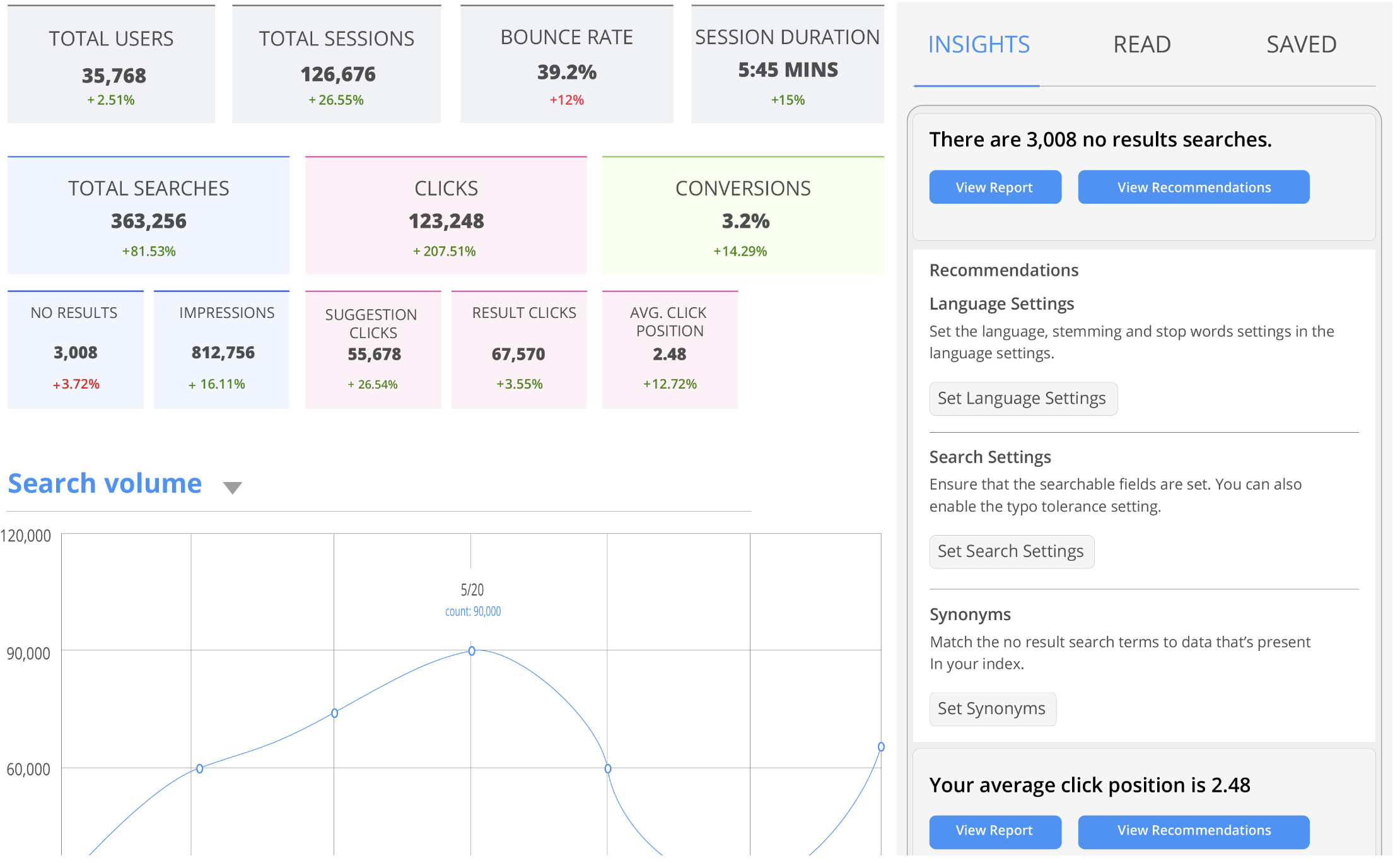The image size is (1400, 863).
Task: Switch to the SAVED tab
Action: [1302, 45]
